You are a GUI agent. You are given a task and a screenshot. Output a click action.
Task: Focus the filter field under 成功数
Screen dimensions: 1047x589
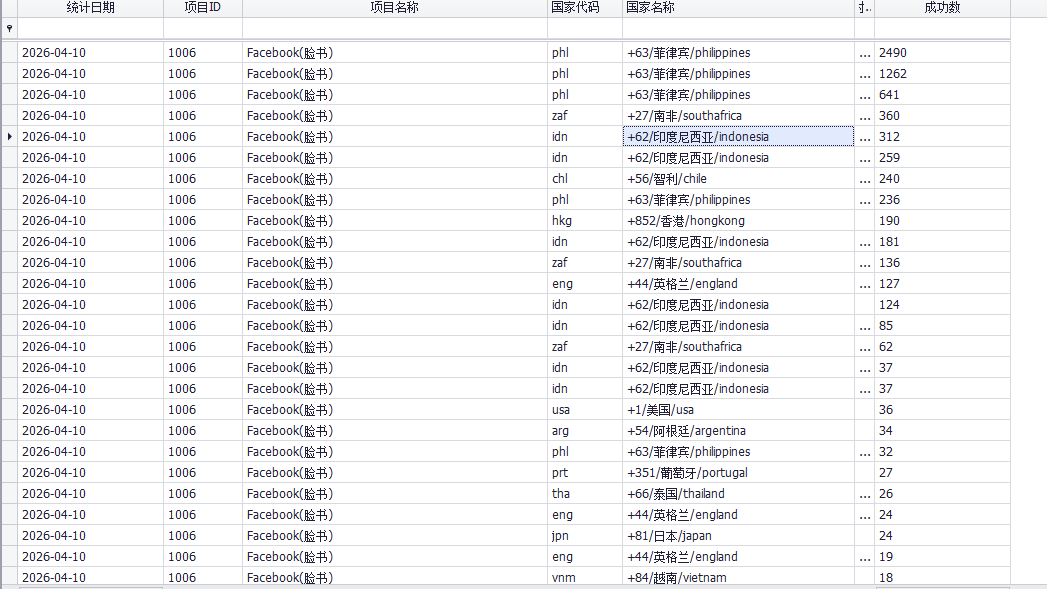click(x=942, y=28)
